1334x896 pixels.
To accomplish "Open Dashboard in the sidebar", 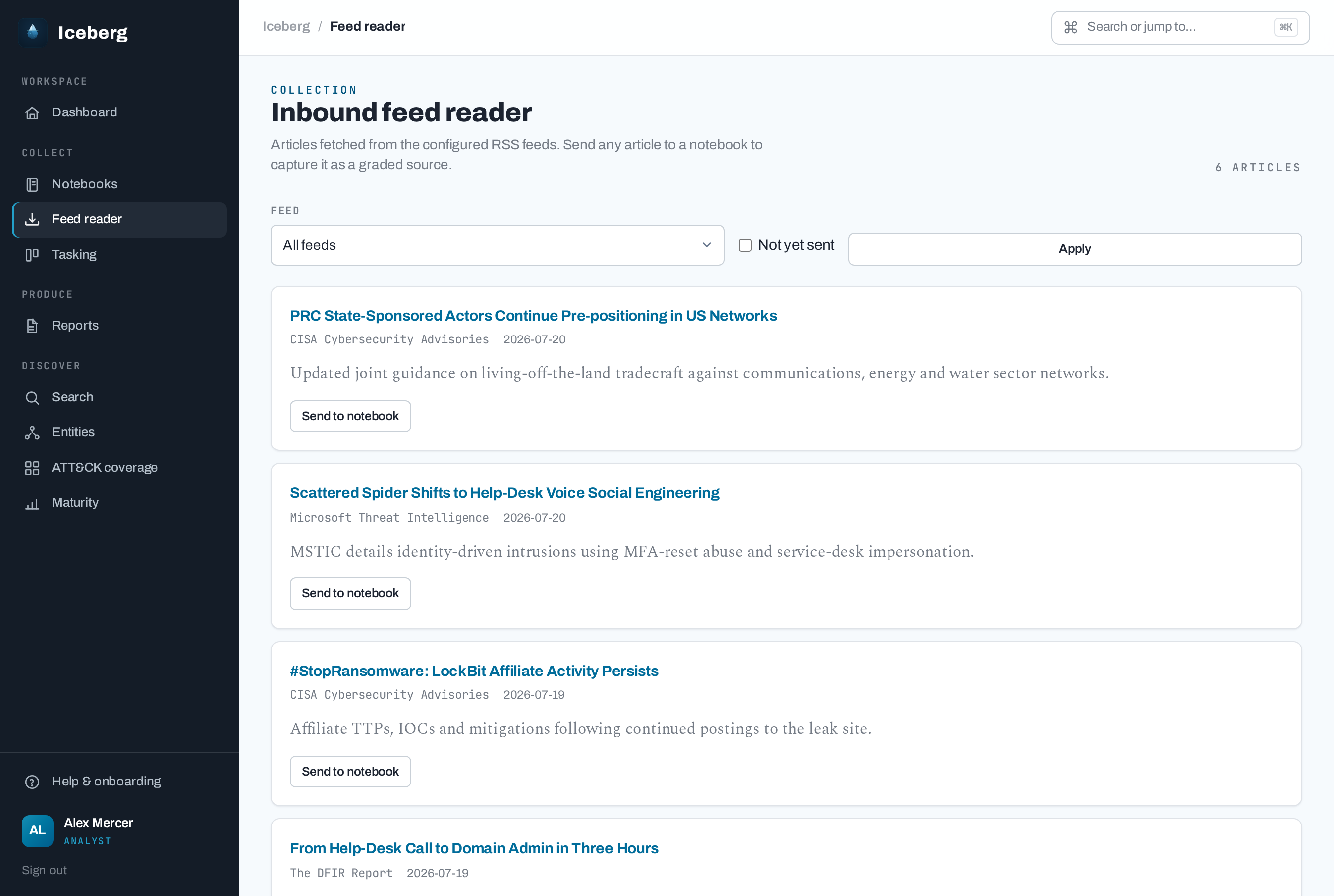I will pyautogui.click(x=119, y=112).
